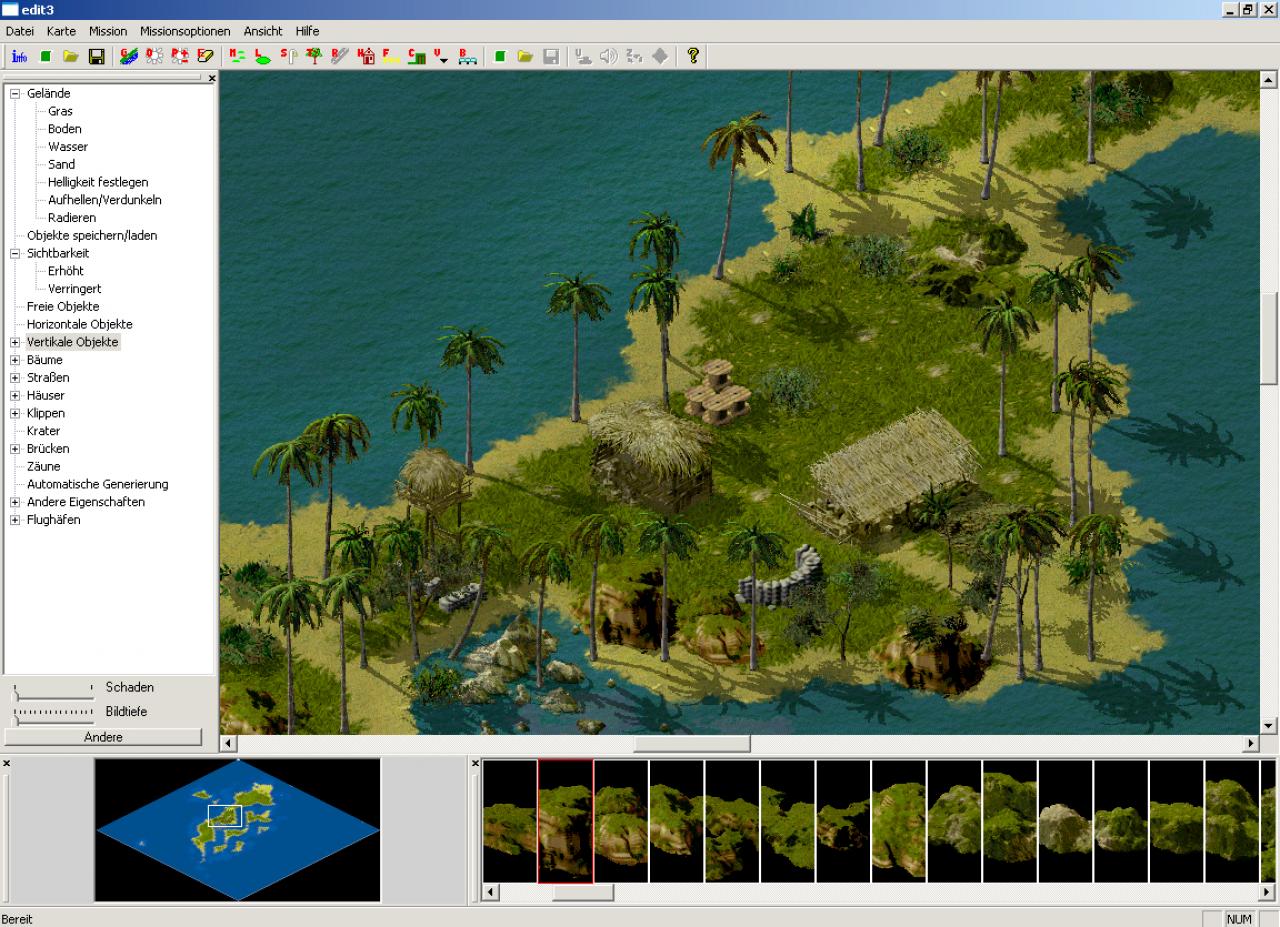The image size is (1280, 927).
Task: Select the eraser toolbar icon
Action: coord(206,56)
